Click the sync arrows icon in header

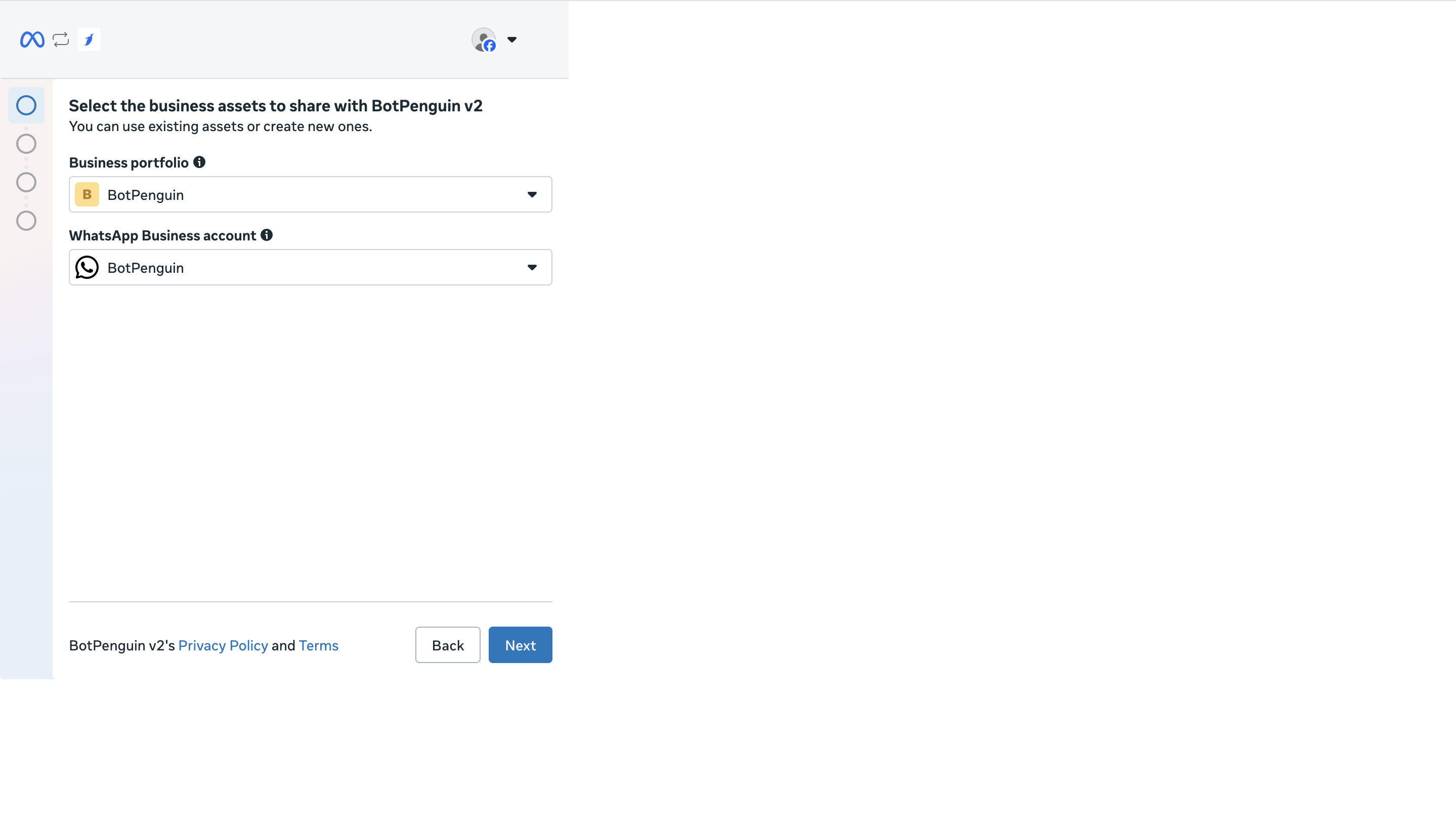click(61, 39)
